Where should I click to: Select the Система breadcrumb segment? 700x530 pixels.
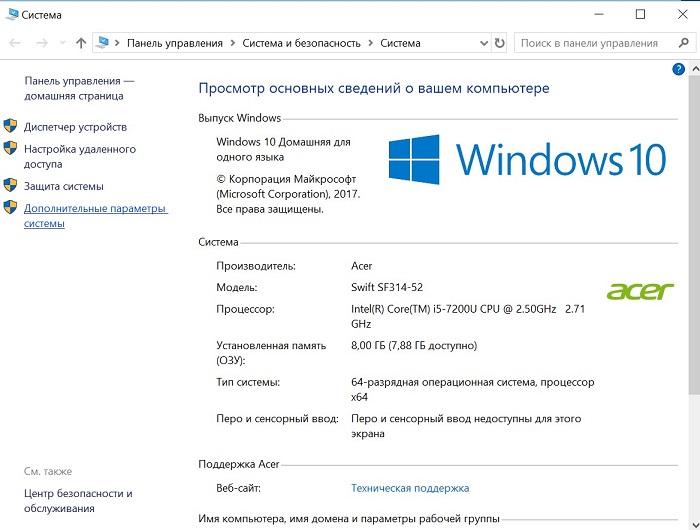[x=400, y=43]
